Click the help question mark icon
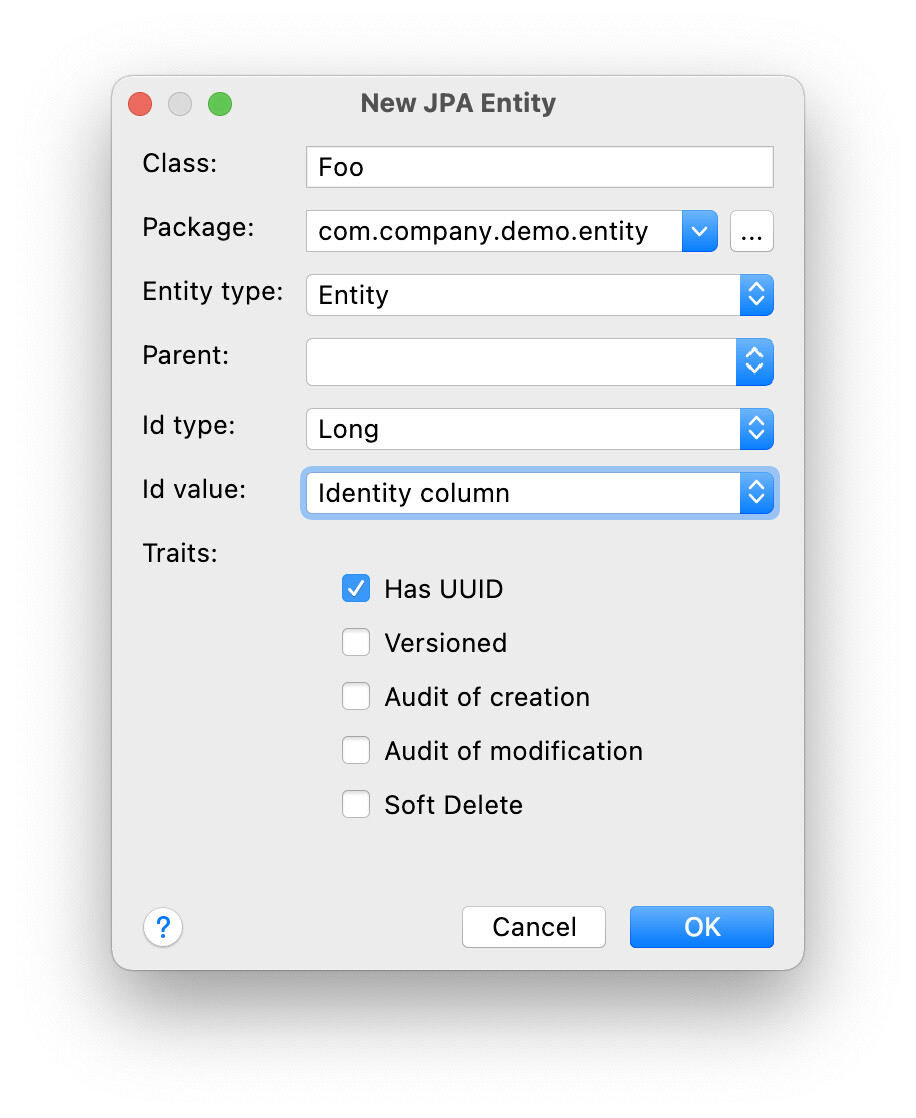This screenshot has height=1118, width=916. [163, 927]
